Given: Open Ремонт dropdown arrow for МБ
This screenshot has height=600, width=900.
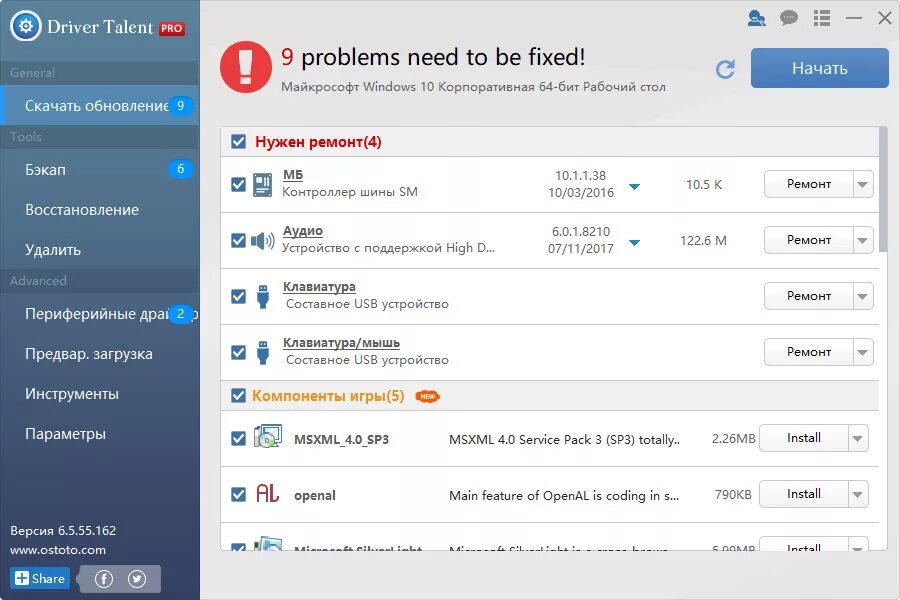Looking at the screenshot, I should (863, 185).
